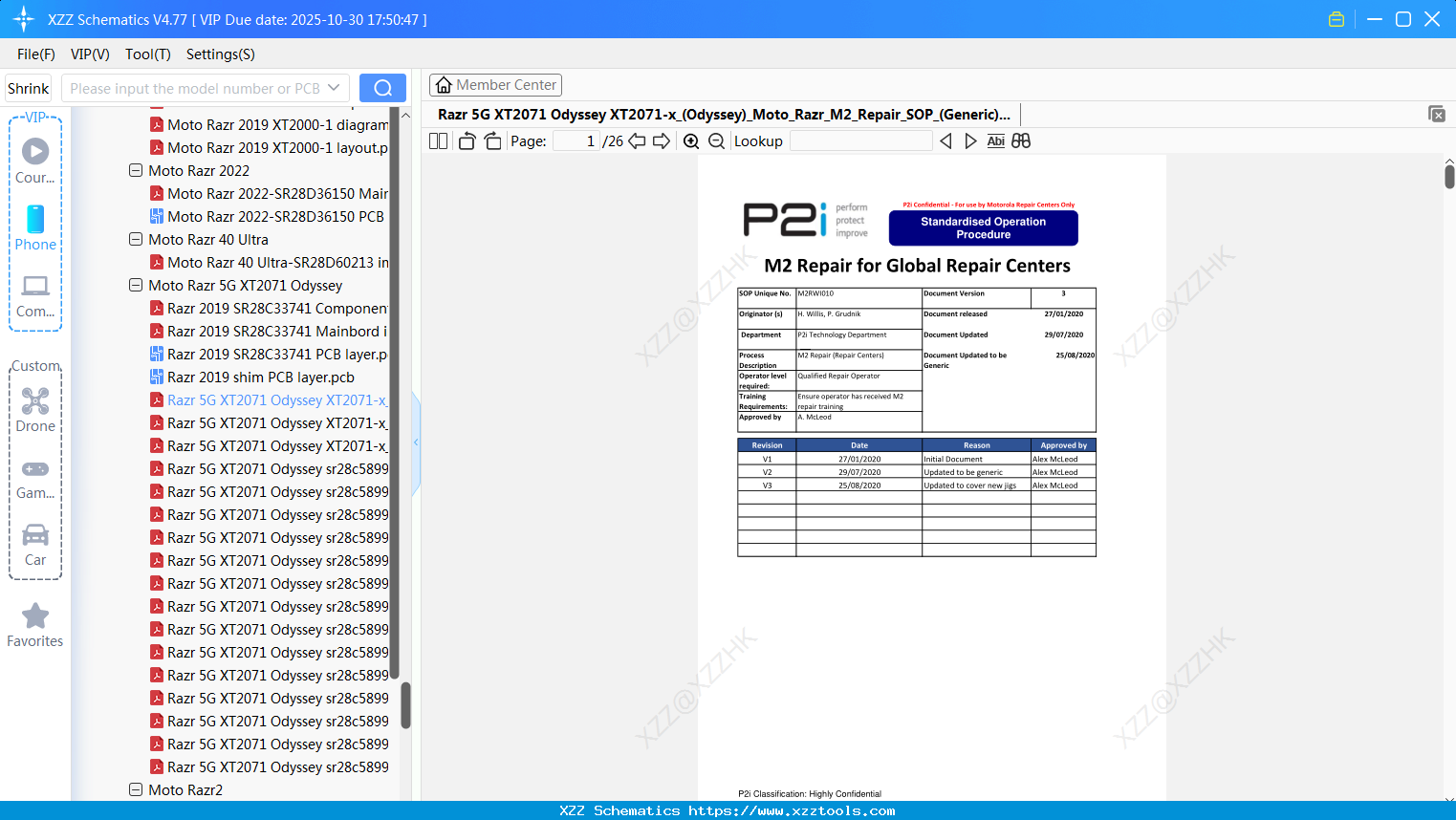Click the model number input field
Viewport: 1456px width, 820px height.
194,88
